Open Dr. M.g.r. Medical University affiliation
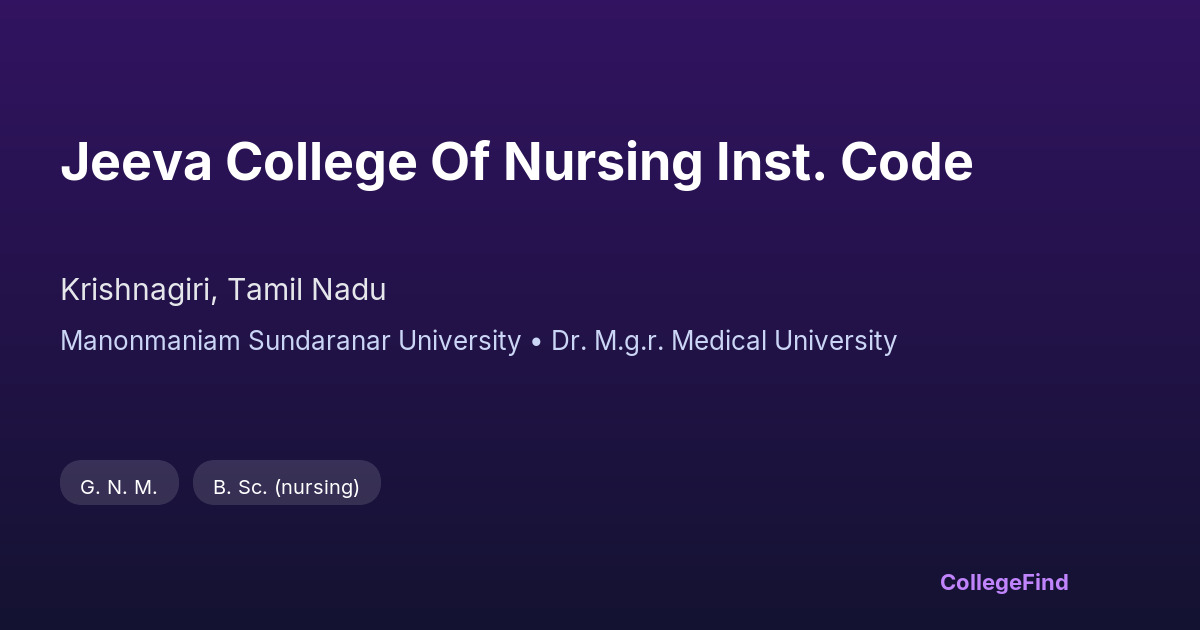 coord(723,341)
